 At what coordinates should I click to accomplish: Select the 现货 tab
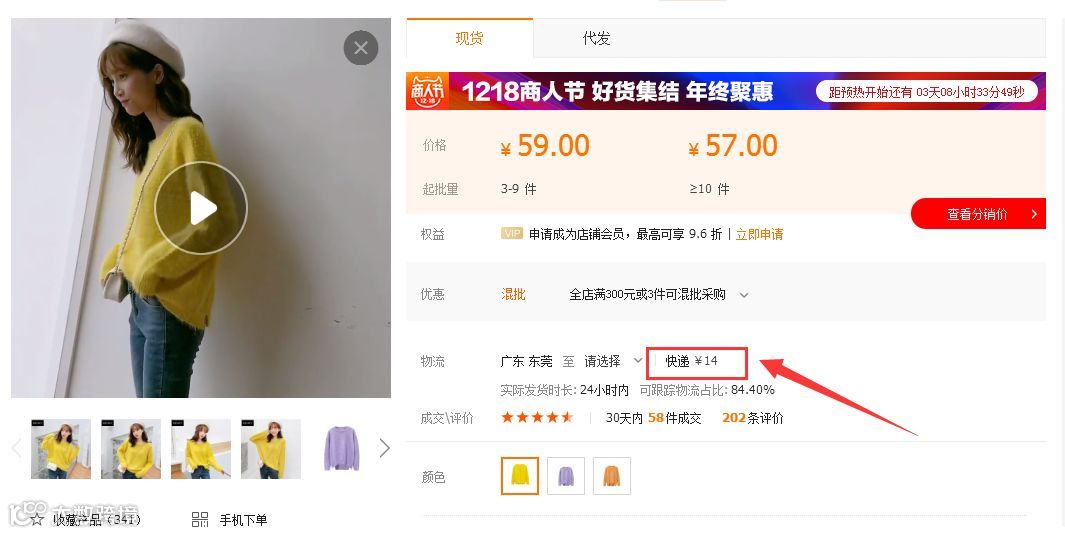[469, 38]
